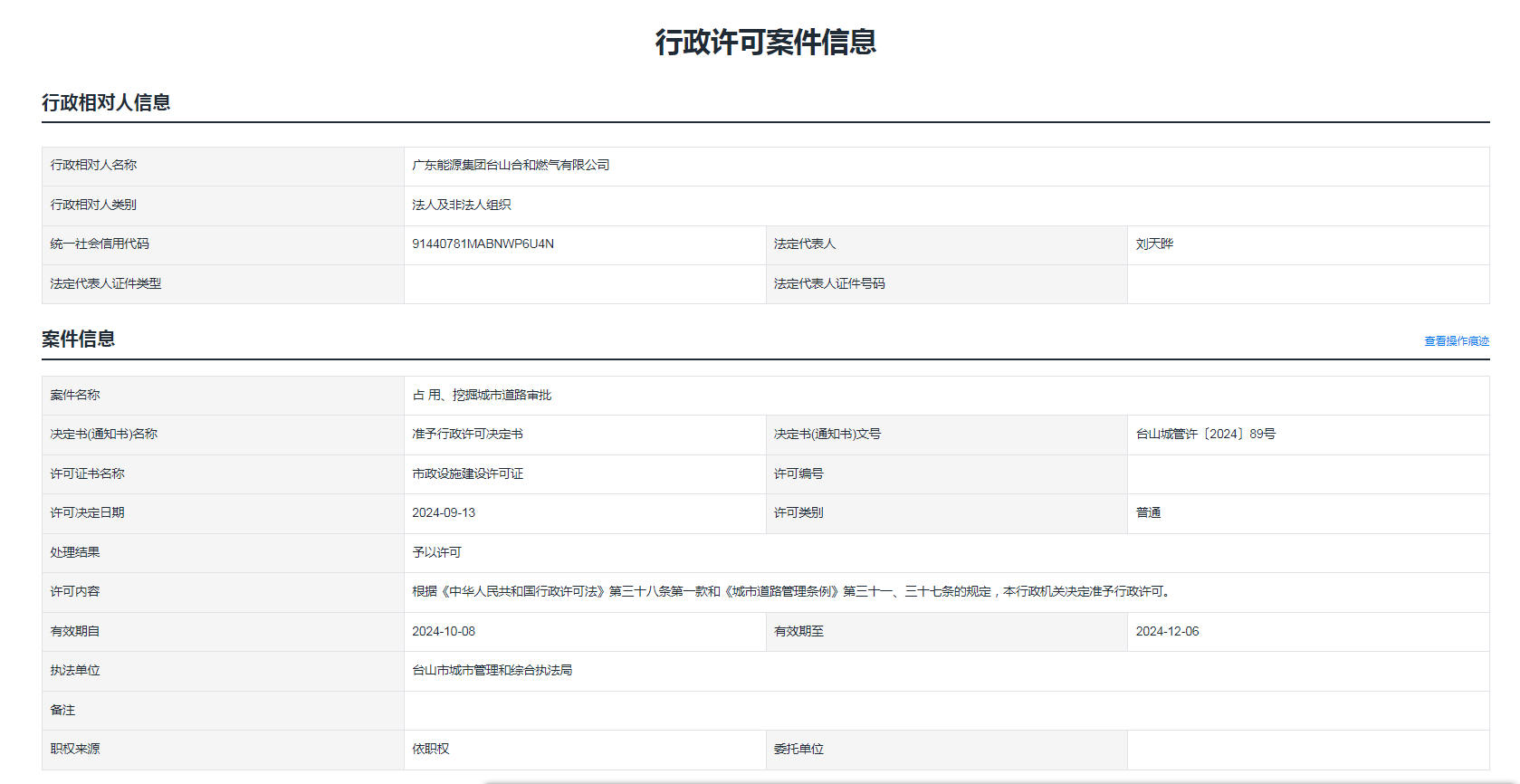1520x784 pixels.
Task: Click the decision date 2024-09-13
Action: click(x=444, y=513)
